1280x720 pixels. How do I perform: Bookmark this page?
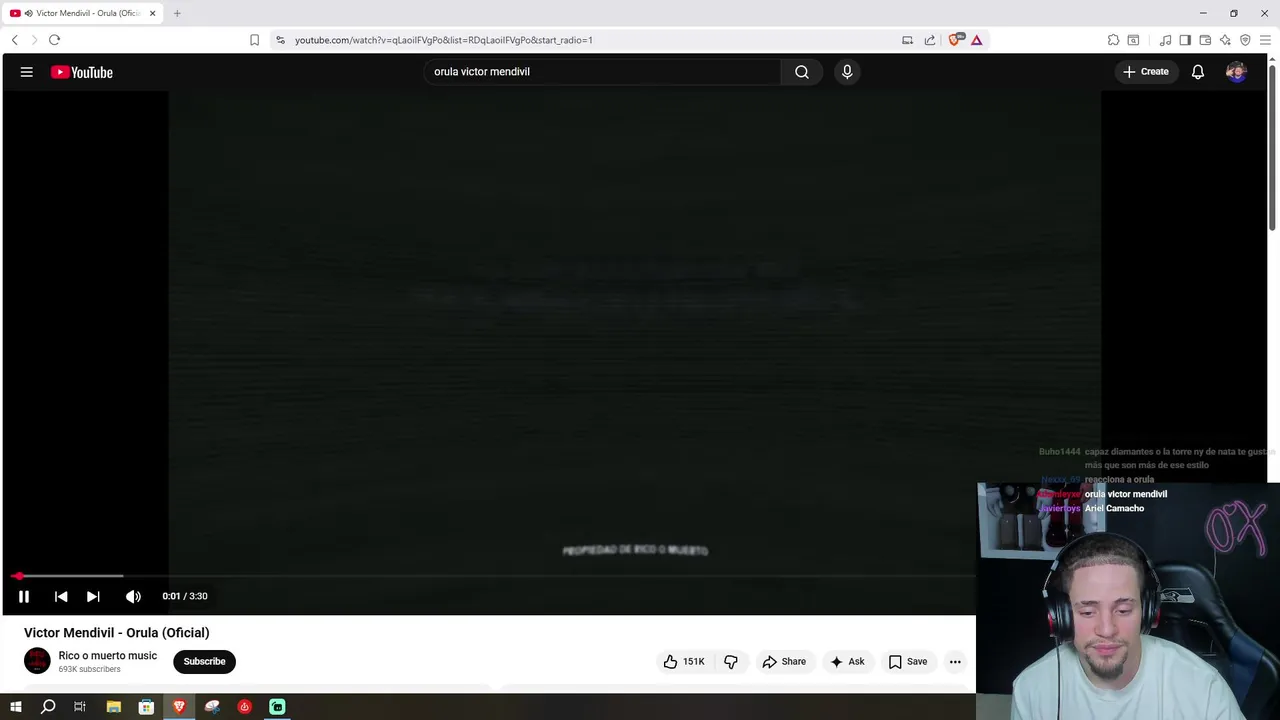[x=254, y=40]
